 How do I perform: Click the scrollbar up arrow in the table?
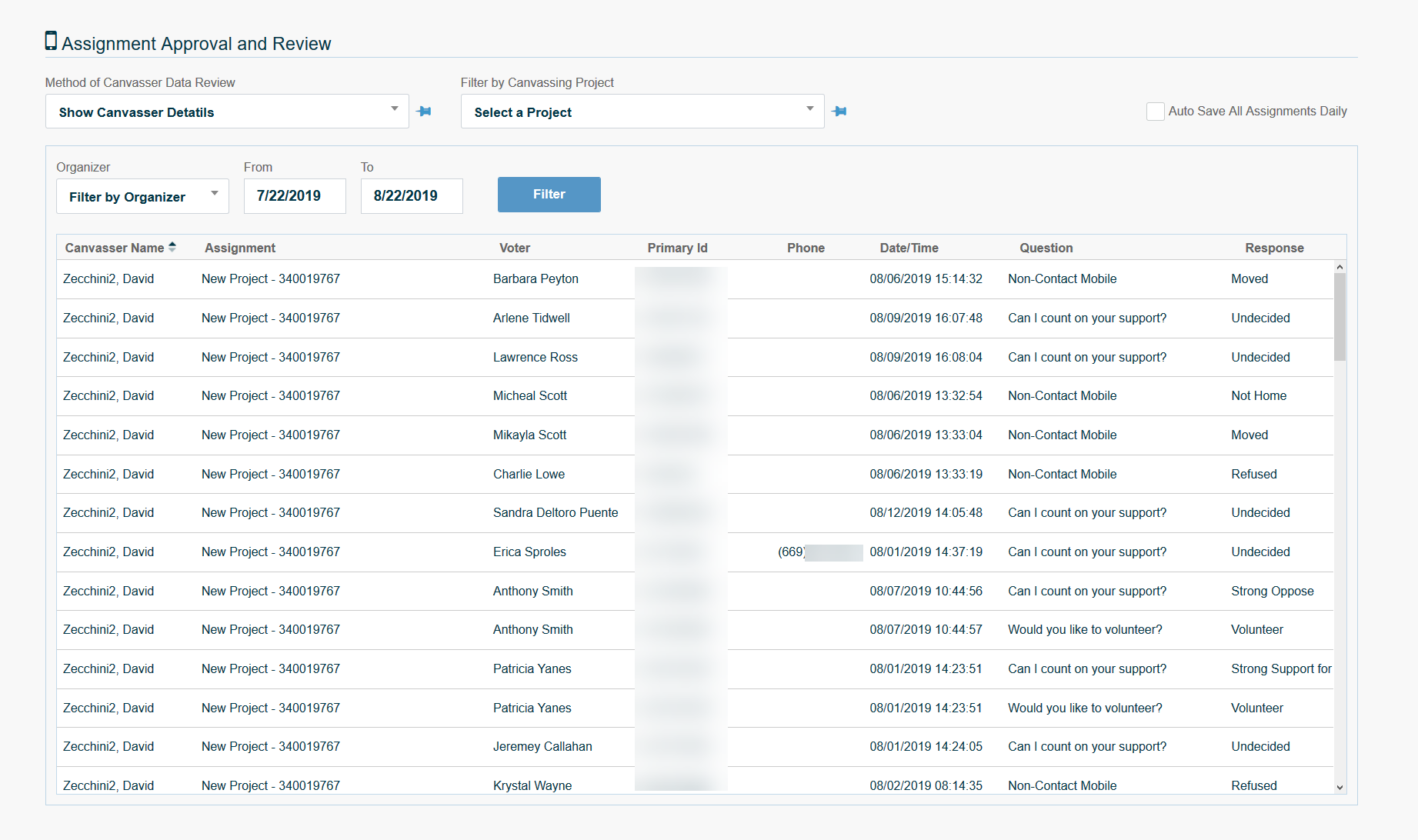1340,267
